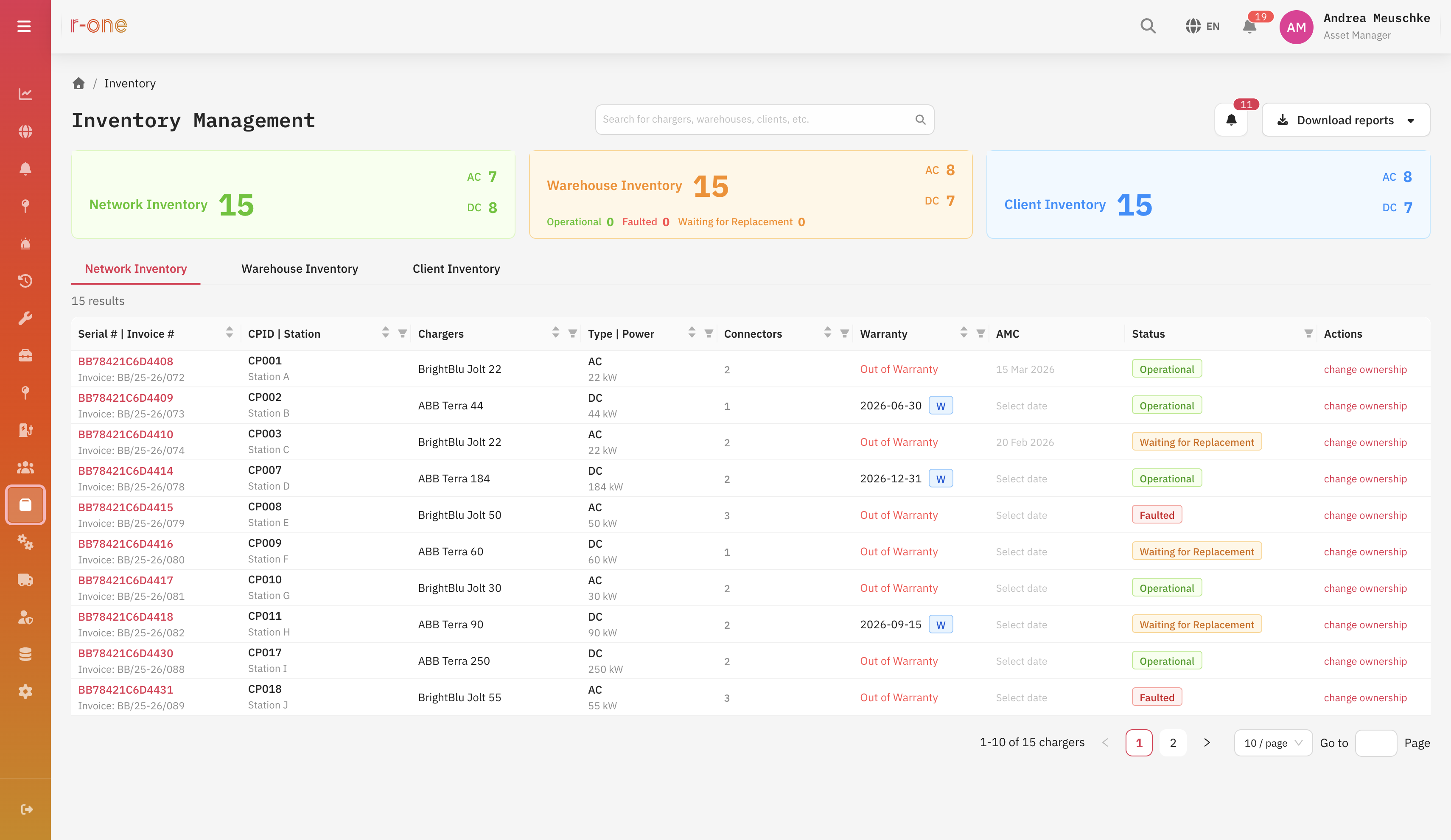Click W warranty badge for CP002
The height and width of the screenshot is (840, 1451).
(x=940, y=405)
